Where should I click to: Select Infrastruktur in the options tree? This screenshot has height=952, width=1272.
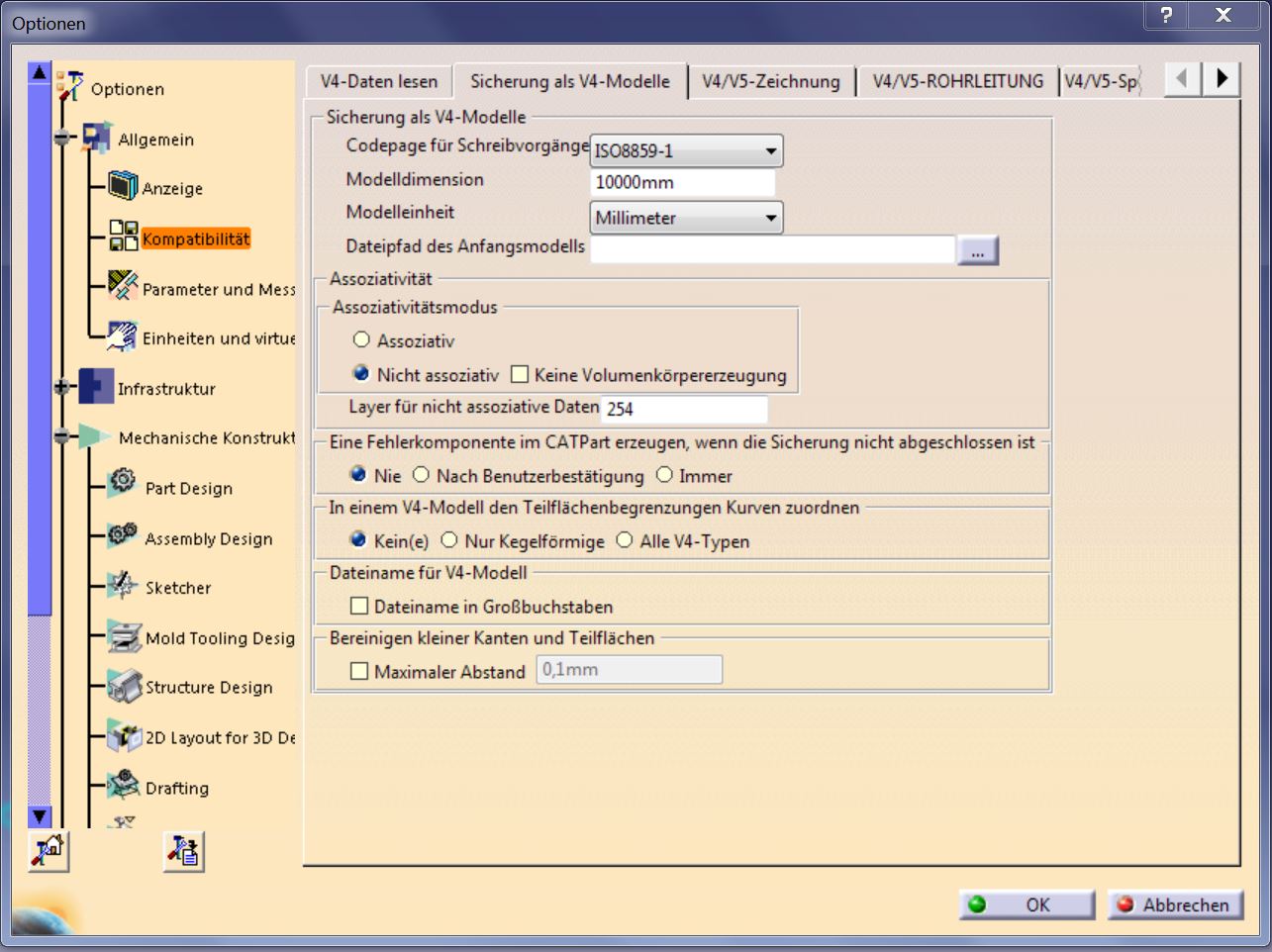tap(166, 389)
